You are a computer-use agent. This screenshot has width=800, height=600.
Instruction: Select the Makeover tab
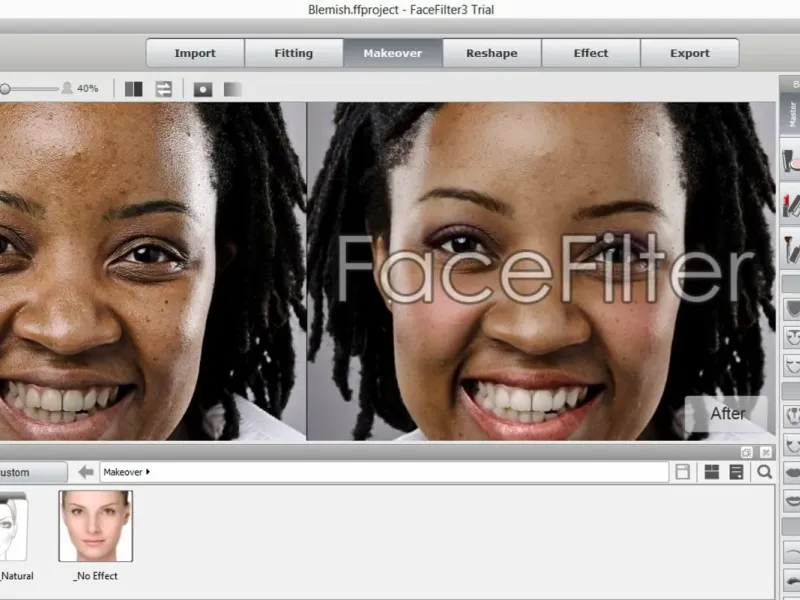pyautogui.click(x=393, y=53)
